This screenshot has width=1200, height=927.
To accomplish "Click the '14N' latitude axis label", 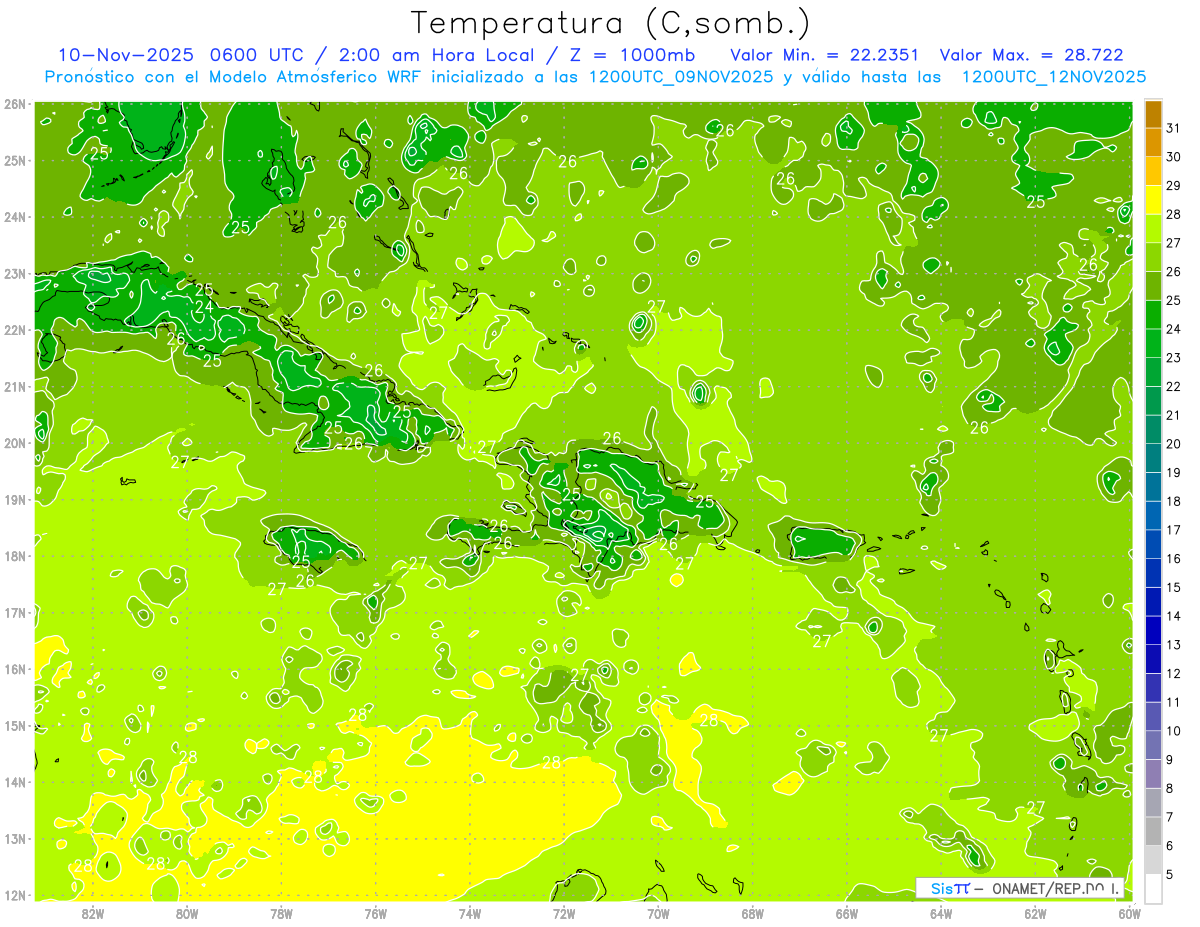I will 15,782.
